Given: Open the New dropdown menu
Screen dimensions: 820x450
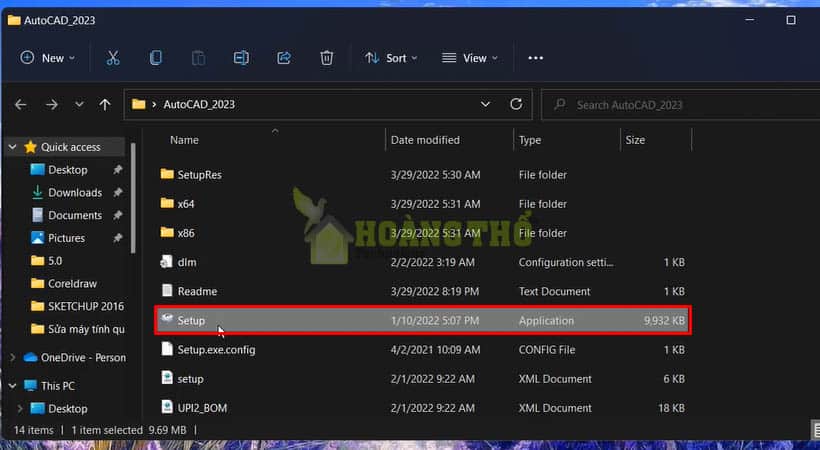Looking at the screenshot, I should pos(48,58).
